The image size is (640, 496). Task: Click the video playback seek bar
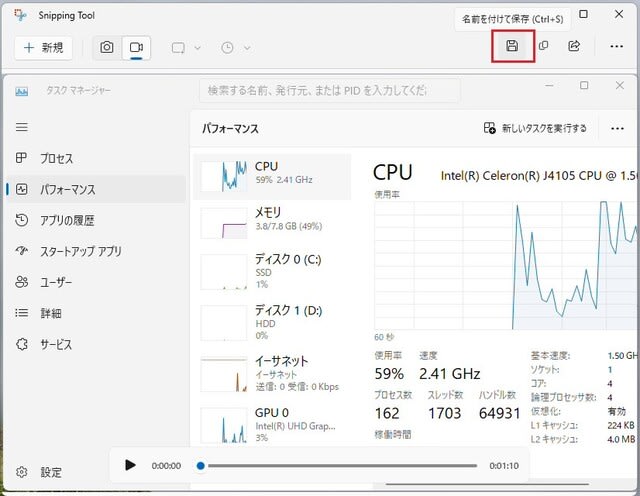pyautogui.click(x=341, y=465)
